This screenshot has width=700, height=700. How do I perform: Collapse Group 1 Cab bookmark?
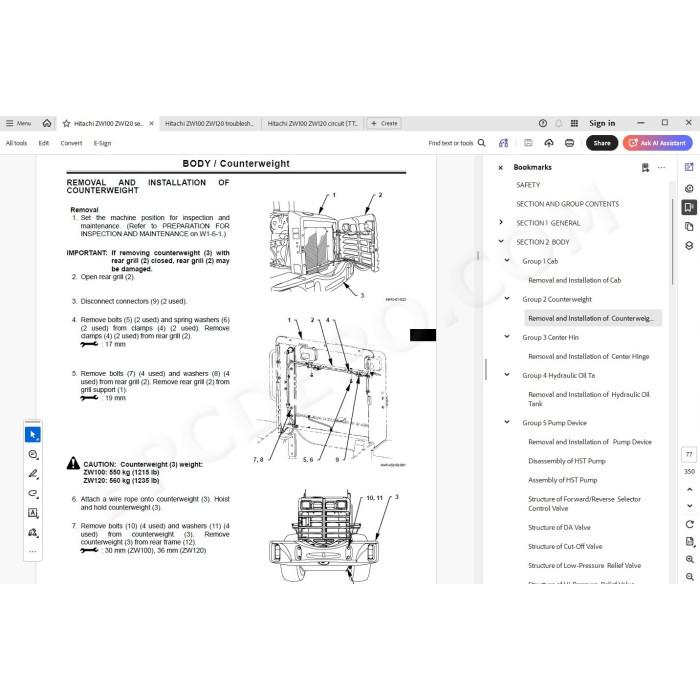[507, 260]
